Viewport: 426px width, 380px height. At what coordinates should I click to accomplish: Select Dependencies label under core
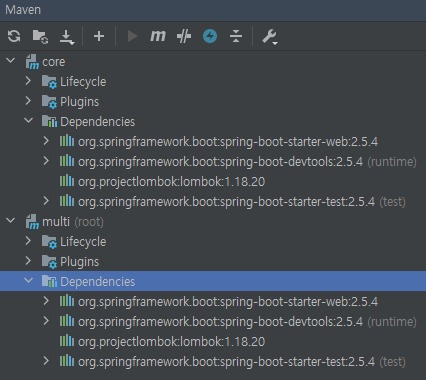point(98,122)
